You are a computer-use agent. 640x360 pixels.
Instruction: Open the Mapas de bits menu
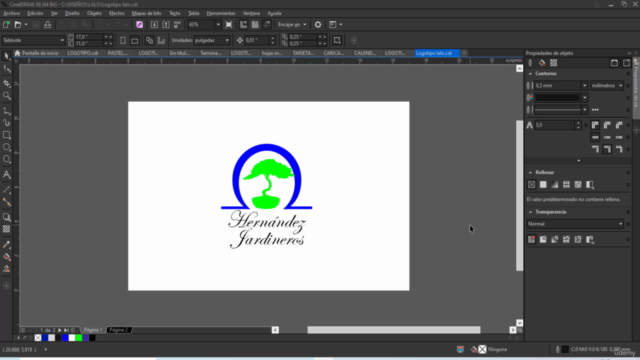(x=147, y=13)
